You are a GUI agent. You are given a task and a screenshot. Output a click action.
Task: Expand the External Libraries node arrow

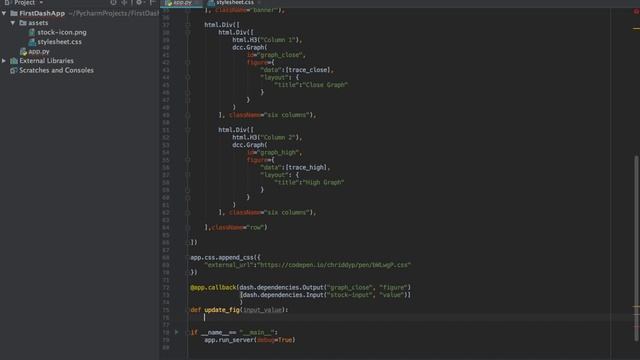4,61
